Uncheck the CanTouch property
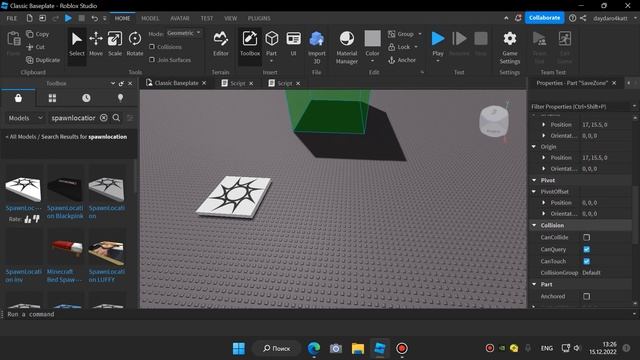Screen dimensions: 640x360 click(587, 261)
